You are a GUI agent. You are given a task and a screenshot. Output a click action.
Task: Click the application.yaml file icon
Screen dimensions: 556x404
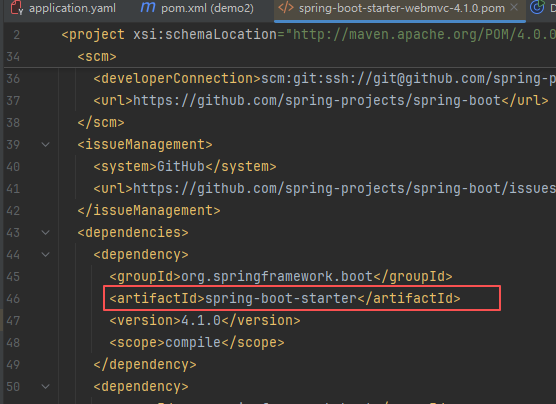point(16,7)
